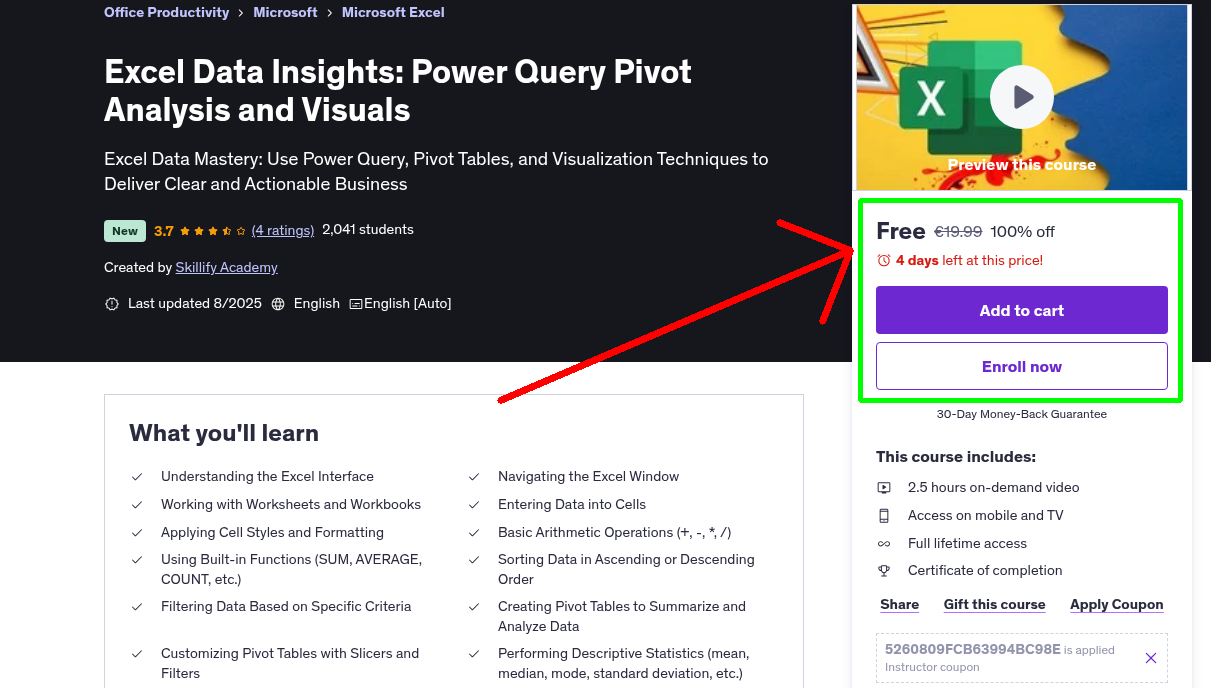Click This course includes: heading
Viewport: 1211px width, 688px height.
point(956,457)
